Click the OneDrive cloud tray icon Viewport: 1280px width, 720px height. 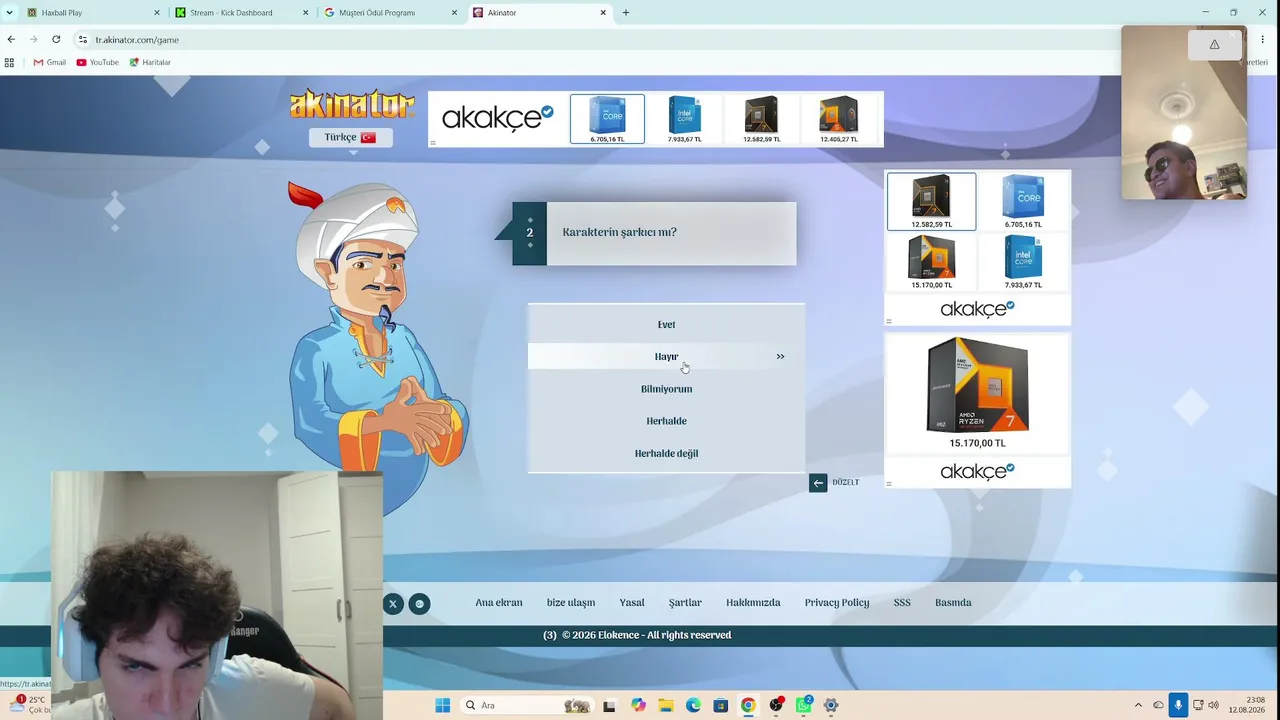(x=1158, y=705)
